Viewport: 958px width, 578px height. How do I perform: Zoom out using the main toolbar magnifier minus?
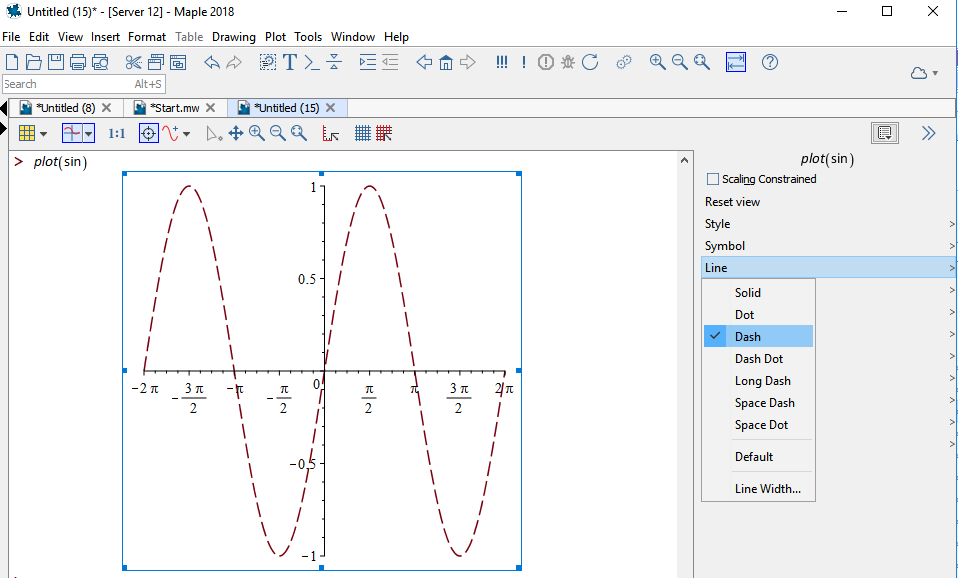click(679, 62)
